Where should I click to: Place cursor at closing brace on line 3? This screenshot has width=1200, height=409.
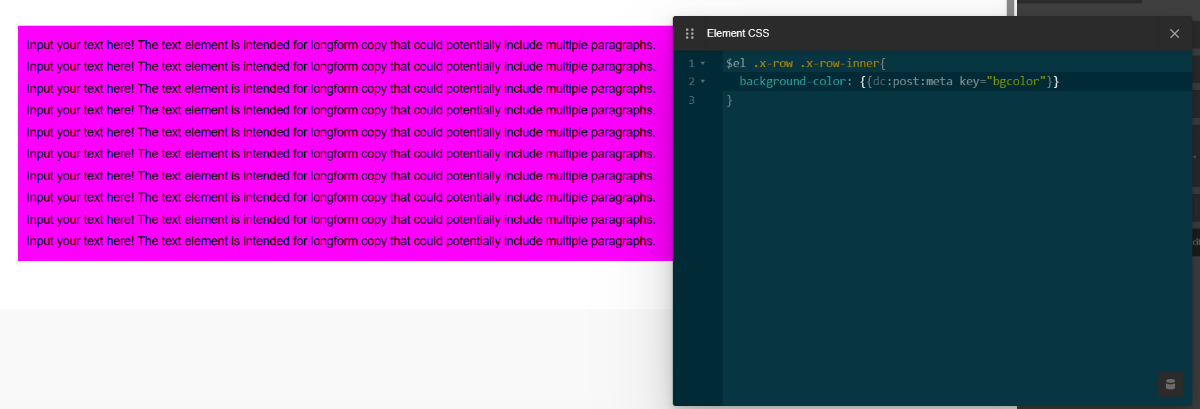pyautogui.click(x=729, y=100)
